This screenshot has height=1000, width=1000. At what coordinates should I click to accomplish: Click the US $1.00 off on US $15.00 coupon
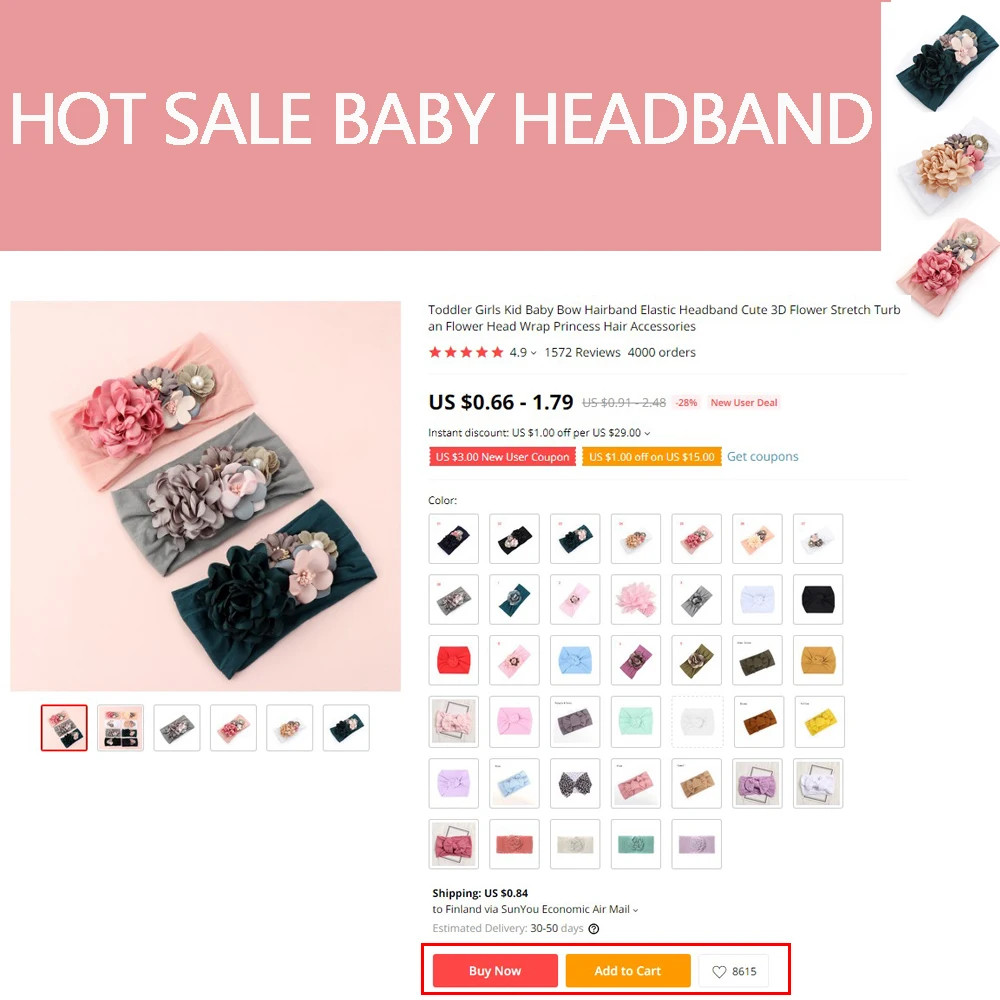pyautogui.click(x=651, y=457)
